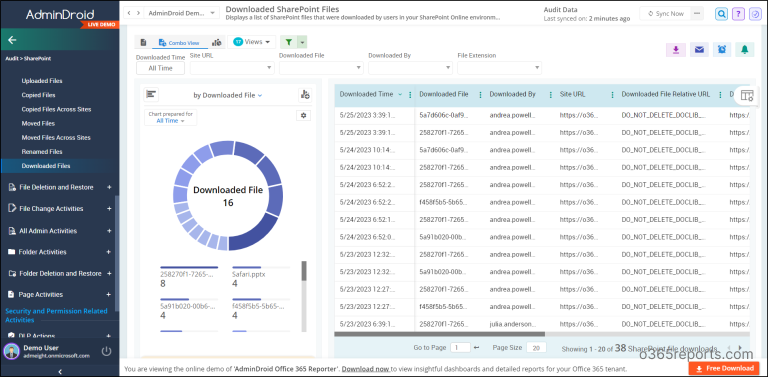Expand Page Activities section

pyautogui.click(x=109, y=294)
